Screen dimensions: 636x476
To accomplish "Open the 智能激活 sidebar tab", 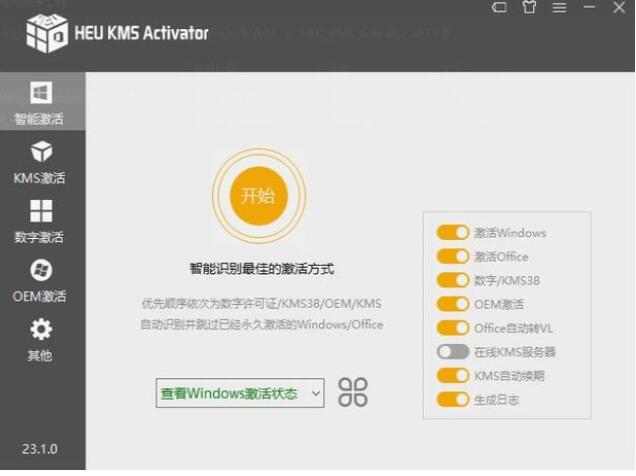I will point(42,102).
